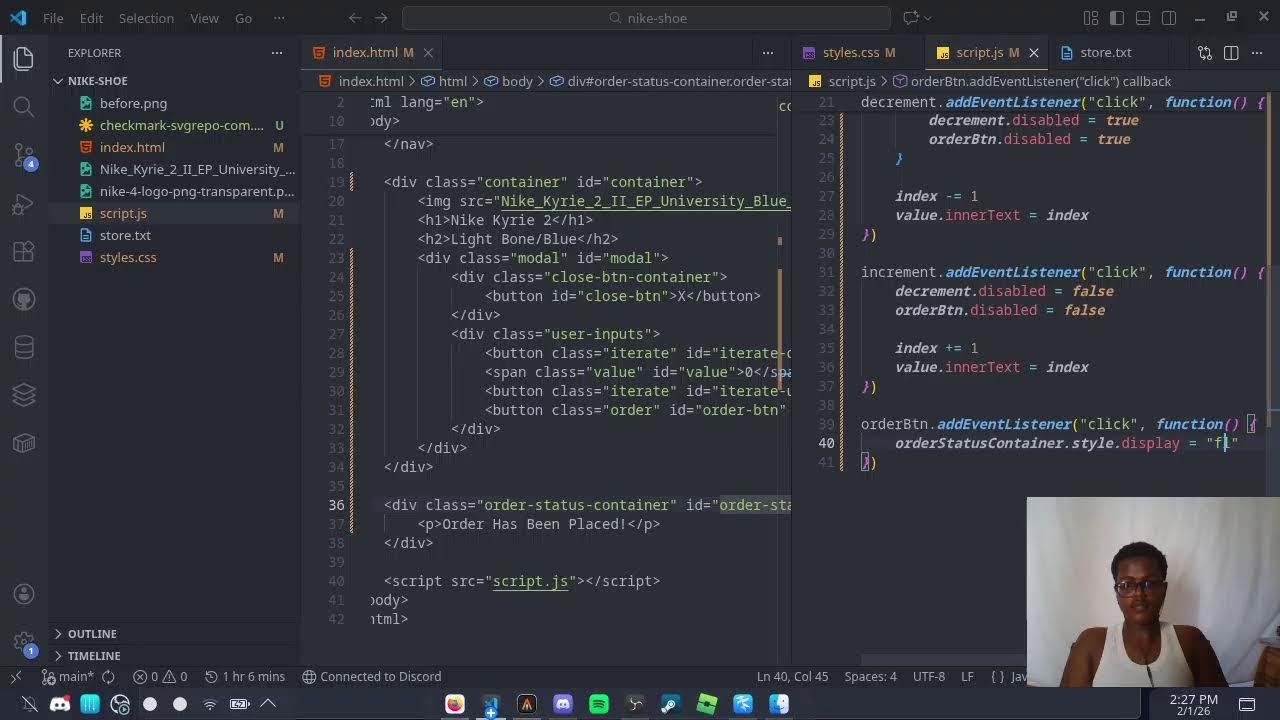The height and width of the screenshot is (720, 1280).
Task: Open the dropdown arrow beside the chat icon
Action: point(928,18)
